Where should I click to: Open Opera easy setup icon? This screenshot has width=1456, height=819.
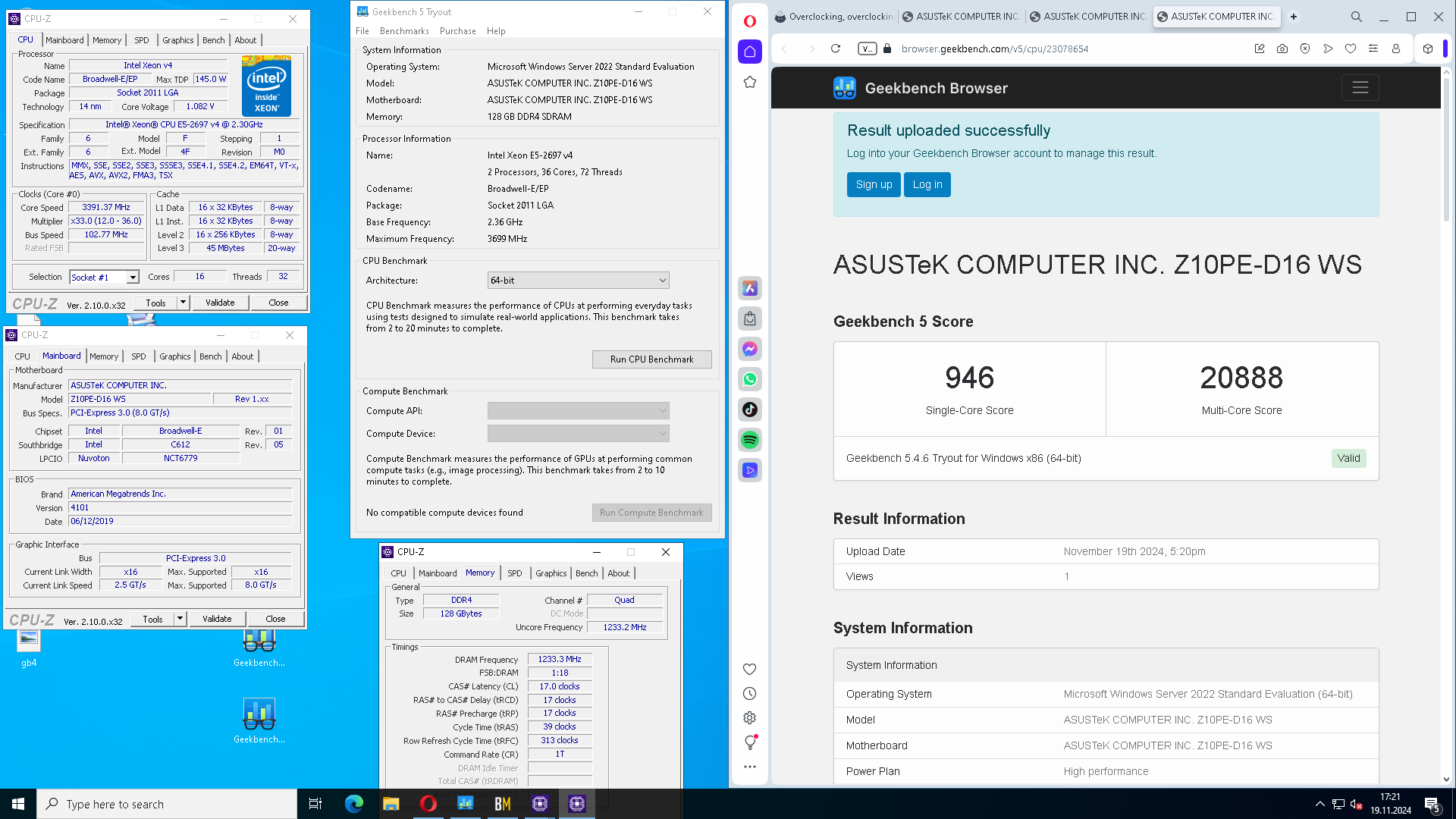tap(1373, 49)
